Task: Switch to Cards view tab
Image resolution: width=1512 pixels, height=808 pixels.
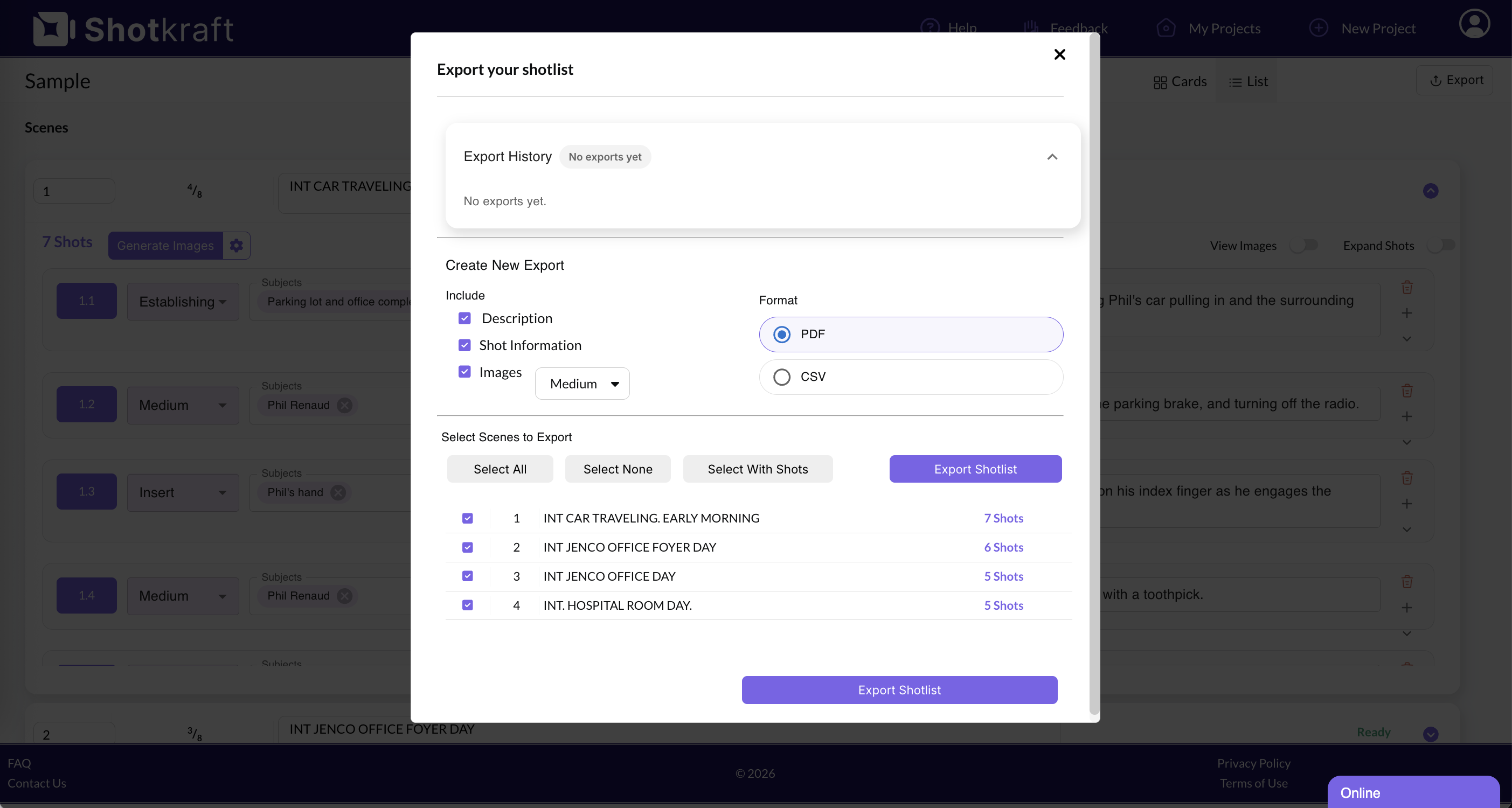Action: point(1180,81)
